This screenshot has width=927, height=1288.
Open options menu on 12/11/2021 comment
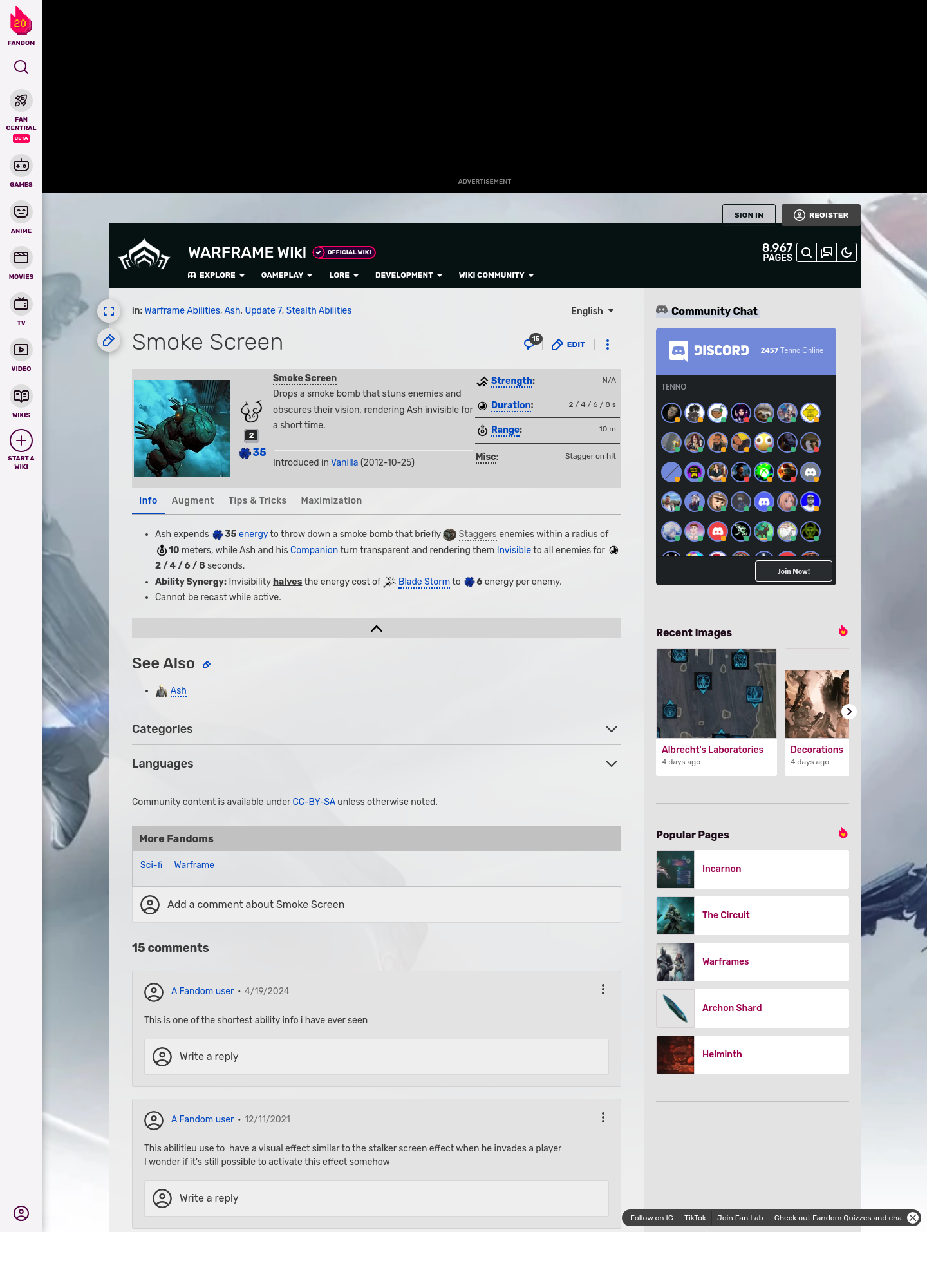pos(603,1117)
